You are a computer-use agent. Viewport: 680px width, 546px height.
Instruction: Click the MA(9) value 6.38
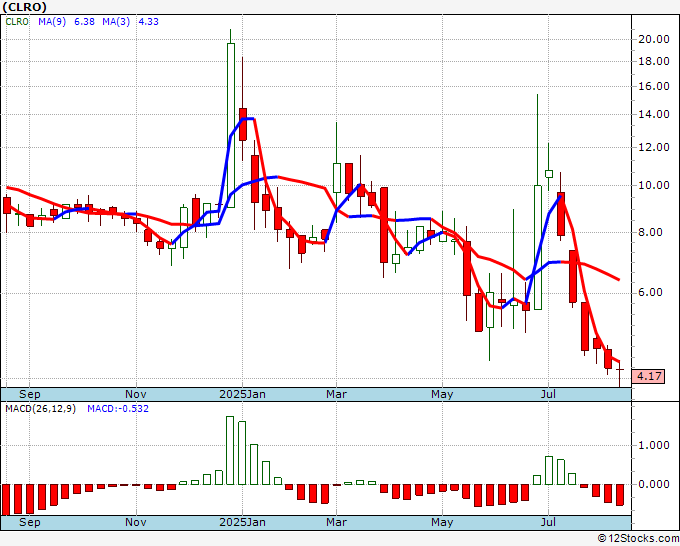pos(84,21)
